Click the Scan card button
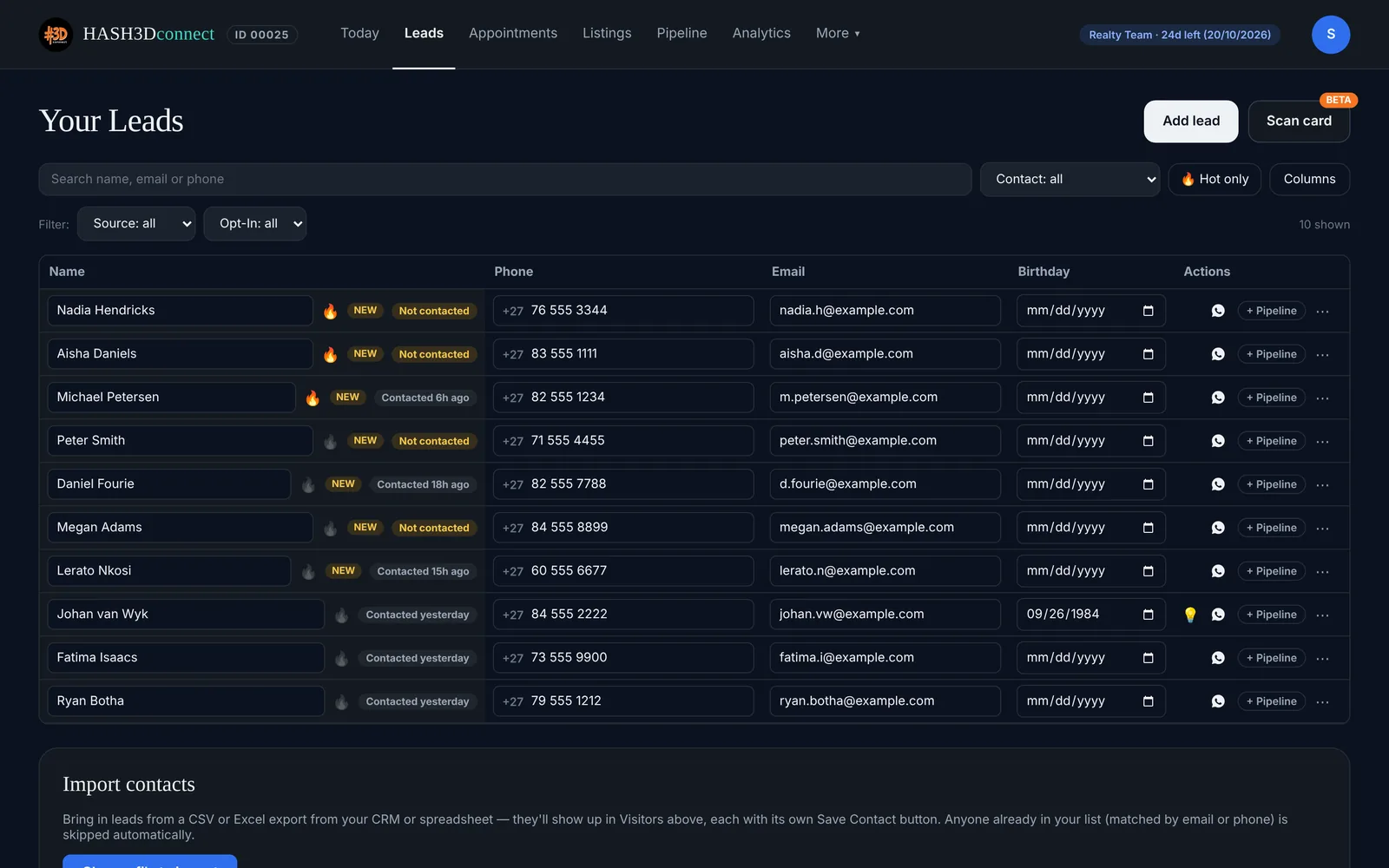The height and width of the screenshot is (868, 1389). tap(1299, 121)
